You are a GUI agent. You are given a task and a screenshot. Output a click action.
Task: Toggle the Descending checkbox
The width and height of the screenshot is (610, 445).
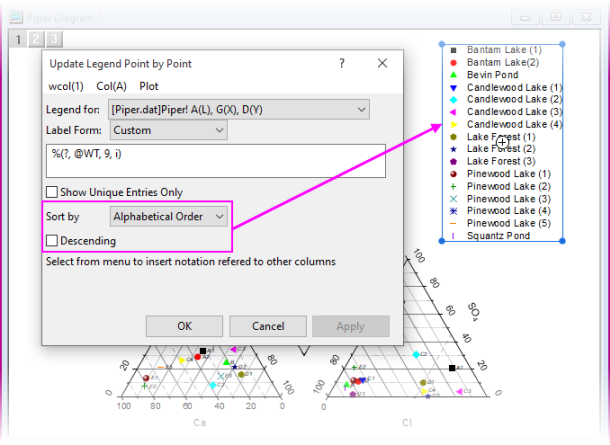click(52, 240)
